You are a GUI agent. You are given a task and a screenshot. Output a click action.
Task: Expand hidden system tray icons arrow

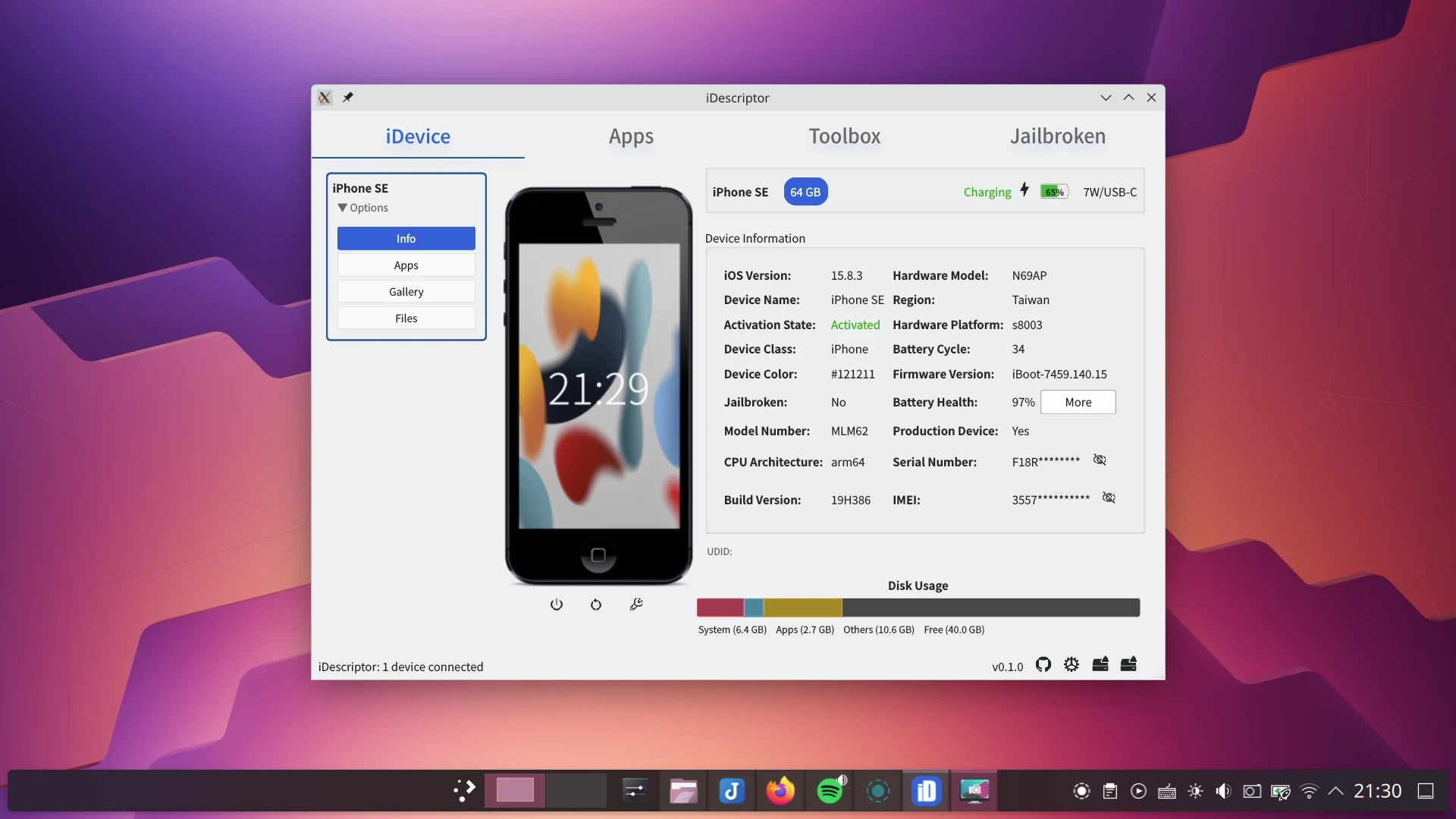click(1336, 791)
